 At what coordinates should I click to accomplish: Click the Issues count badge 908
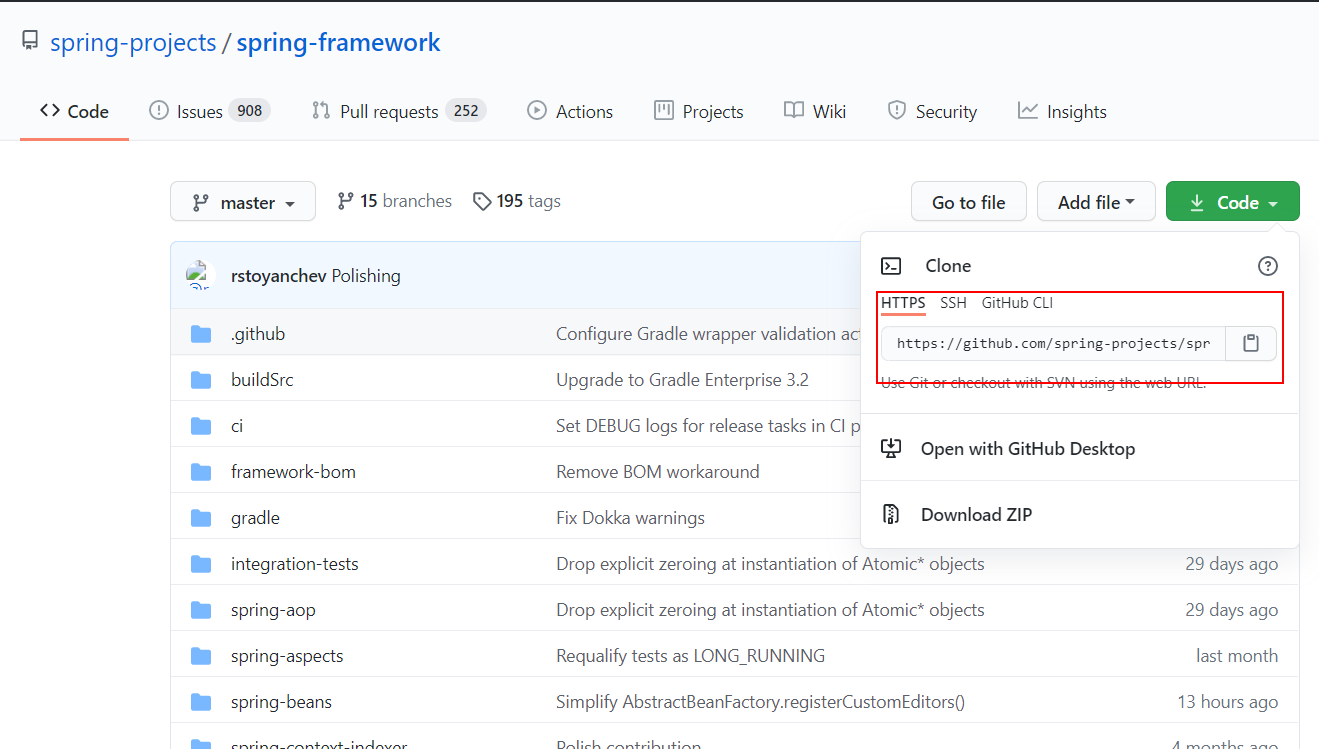coord(249,111)
